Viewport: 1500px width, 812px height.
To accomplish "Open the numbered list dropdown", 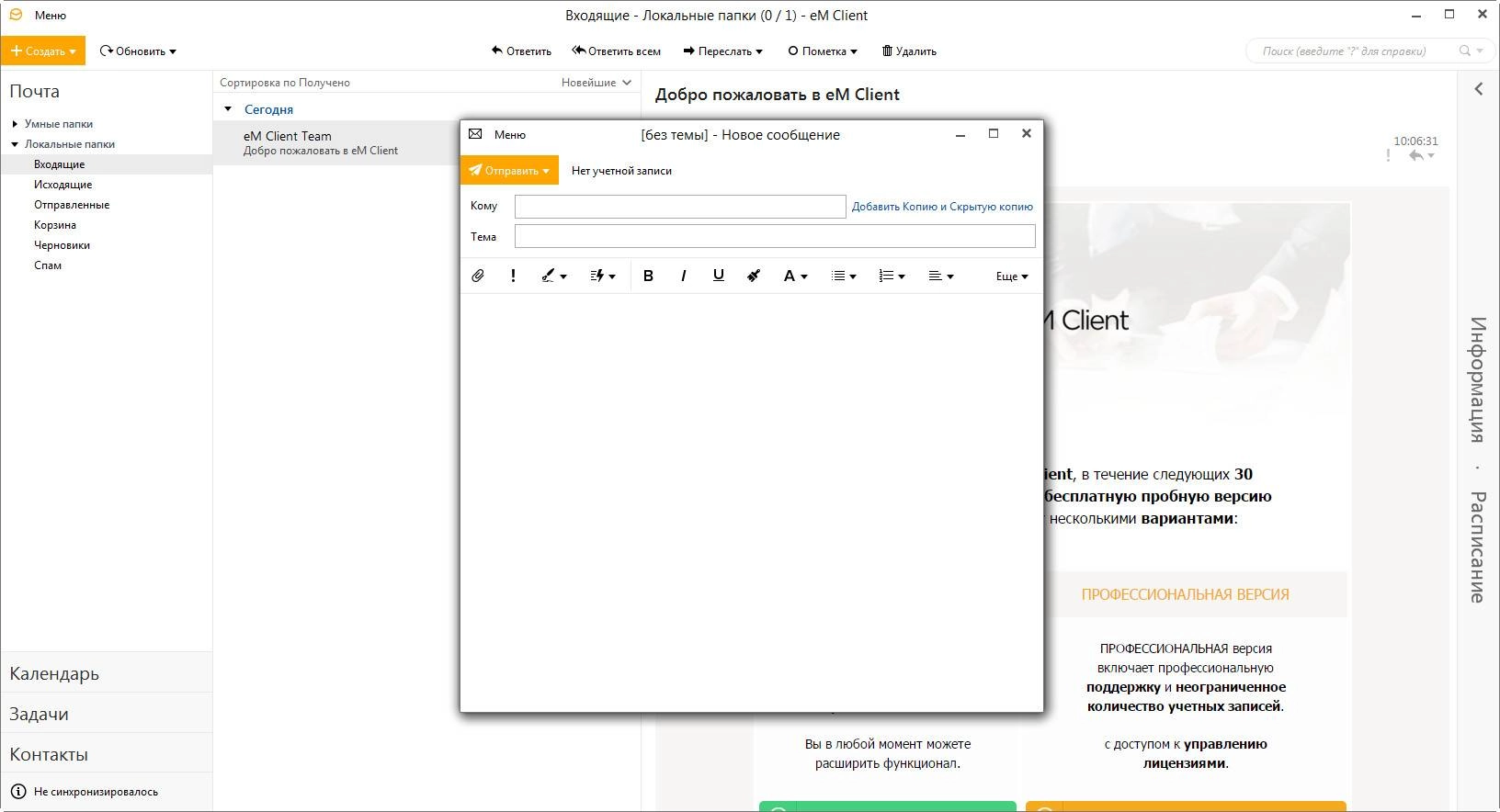I will point(892,276).
